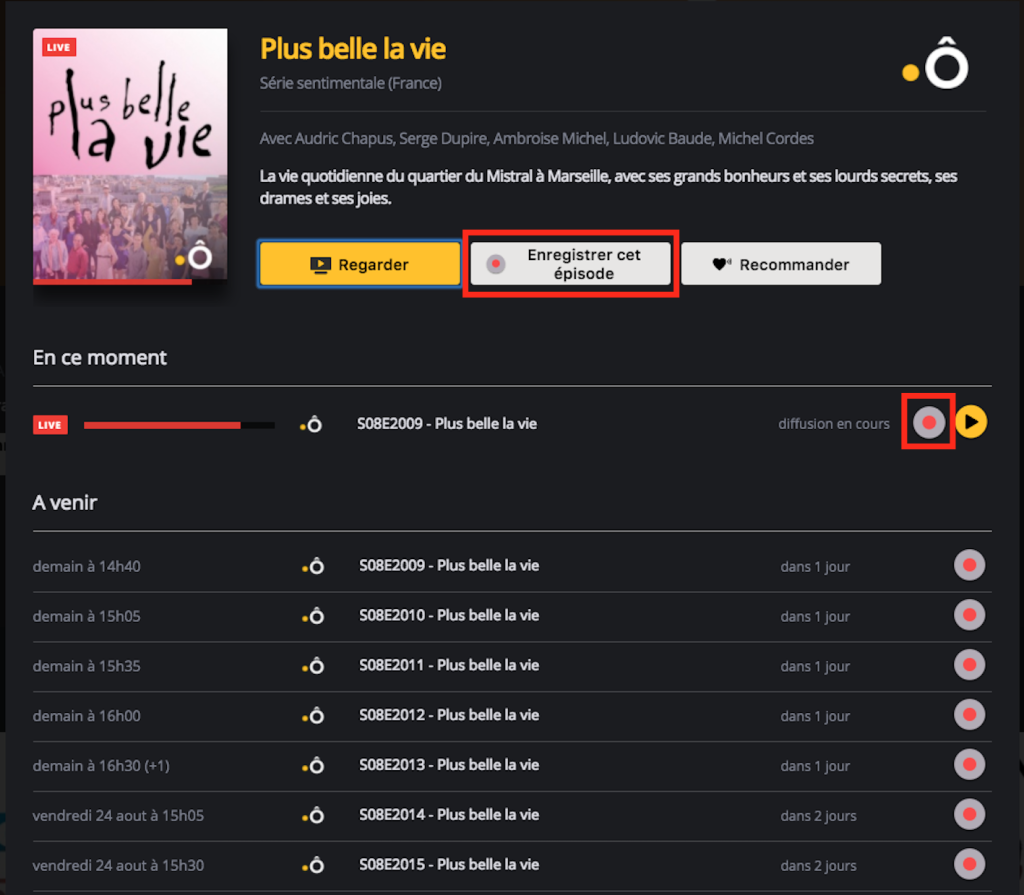Record the live episode with the red dot

coord(929,422)
